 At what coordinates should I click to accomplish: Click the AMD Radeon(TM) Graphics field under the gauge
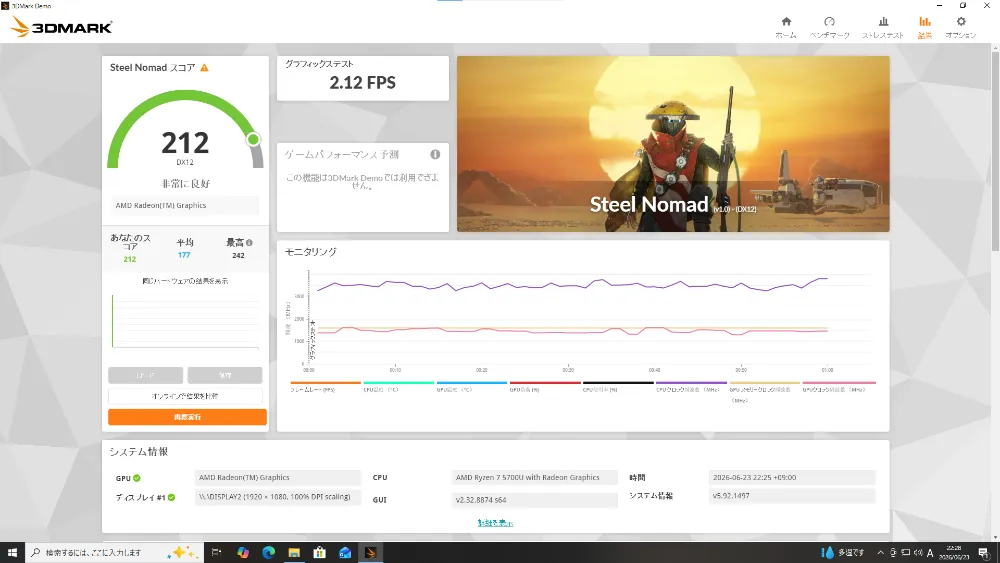184,205
